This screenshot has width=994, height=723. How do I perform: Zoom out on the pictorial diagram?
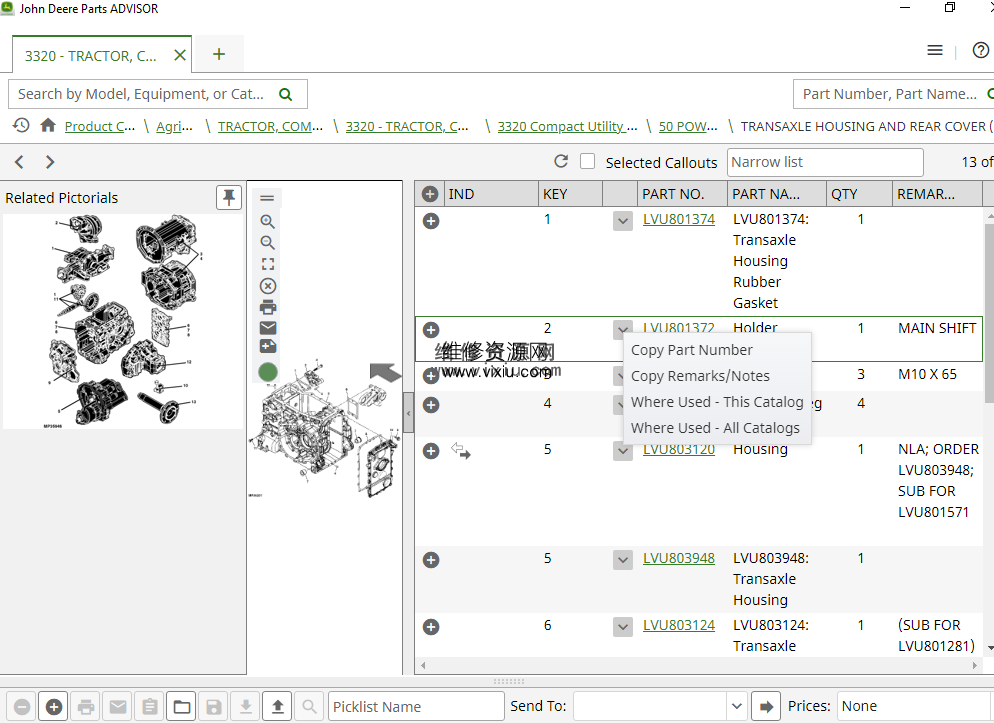pyautogui.click(x=268, y=243)
